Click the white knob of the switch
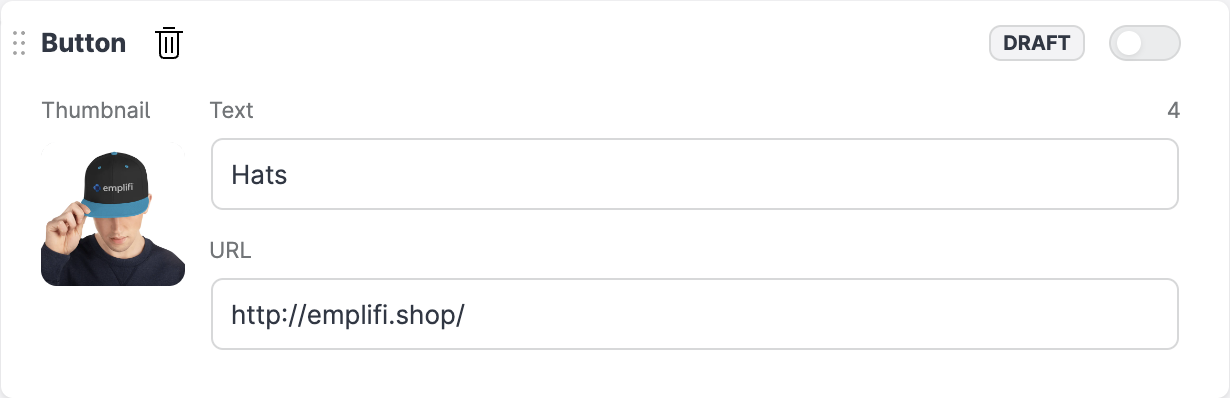Viewport: 1230px width, 398px height. pyautogui.click(x=1129, y=43)
